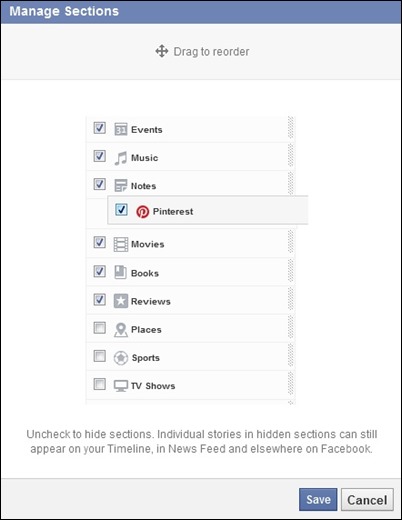Click the drag handle on Music row

pos(291,156)
